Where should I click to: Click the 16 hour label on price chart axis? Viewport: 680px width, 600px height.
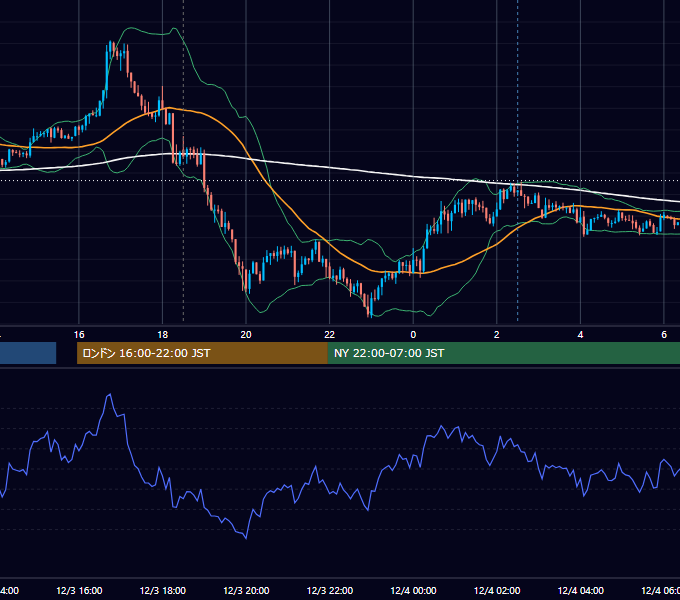click(x=79, y=335)
